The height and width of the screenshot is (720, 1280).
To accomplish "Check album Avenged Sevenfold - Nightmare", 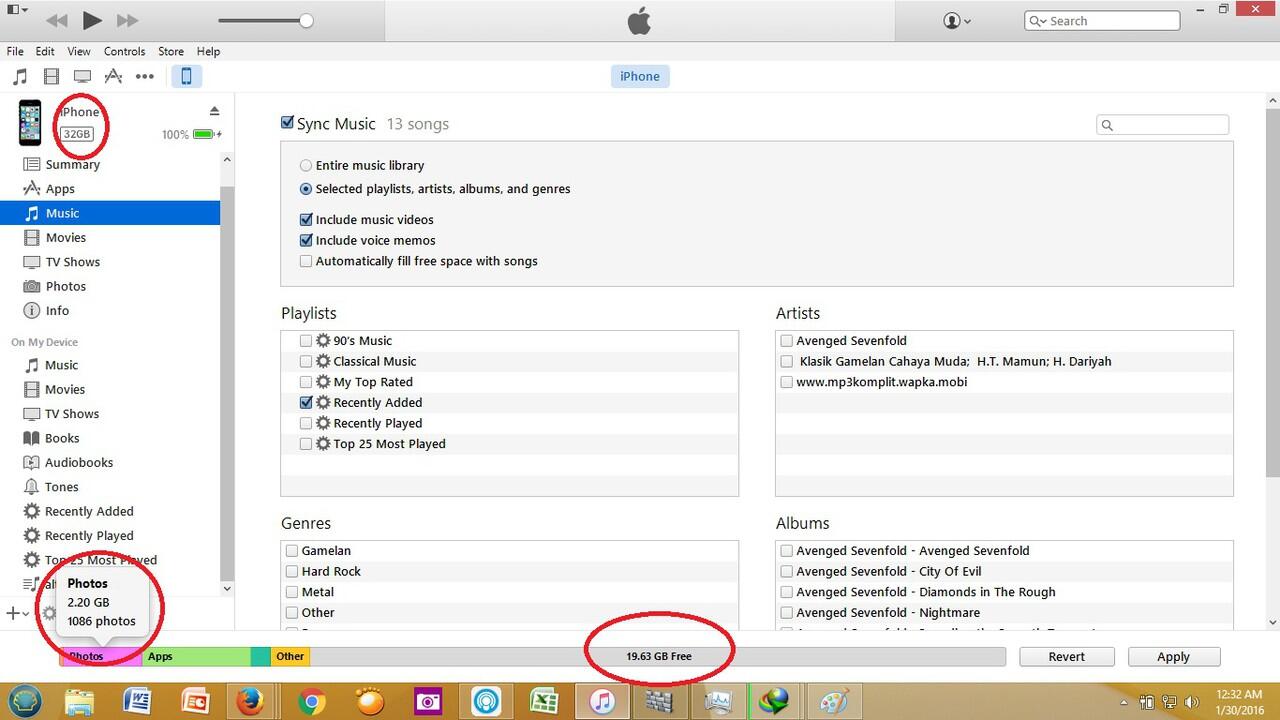I will click(787, 613).
